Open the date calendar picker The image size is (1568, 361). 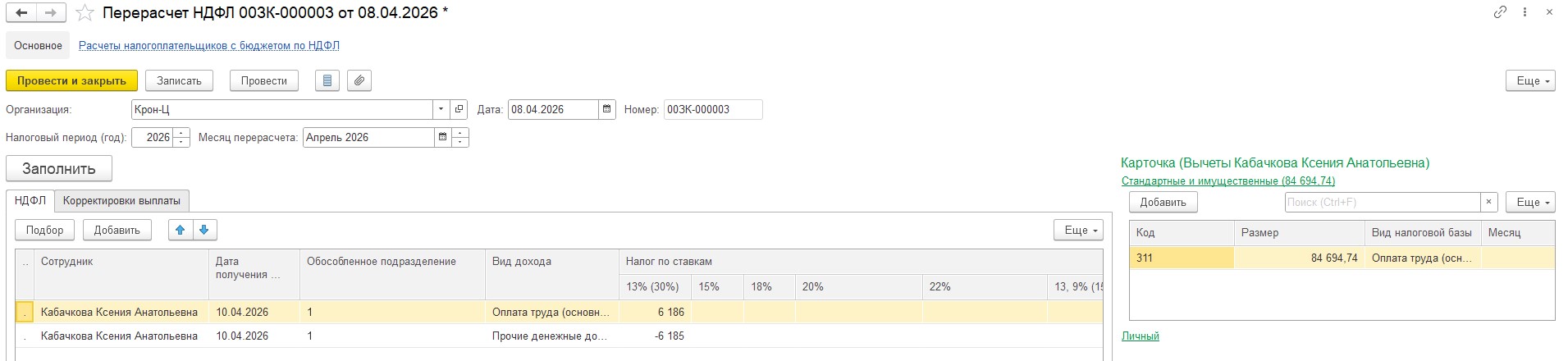pyautogui.click(x=606, y=109)
